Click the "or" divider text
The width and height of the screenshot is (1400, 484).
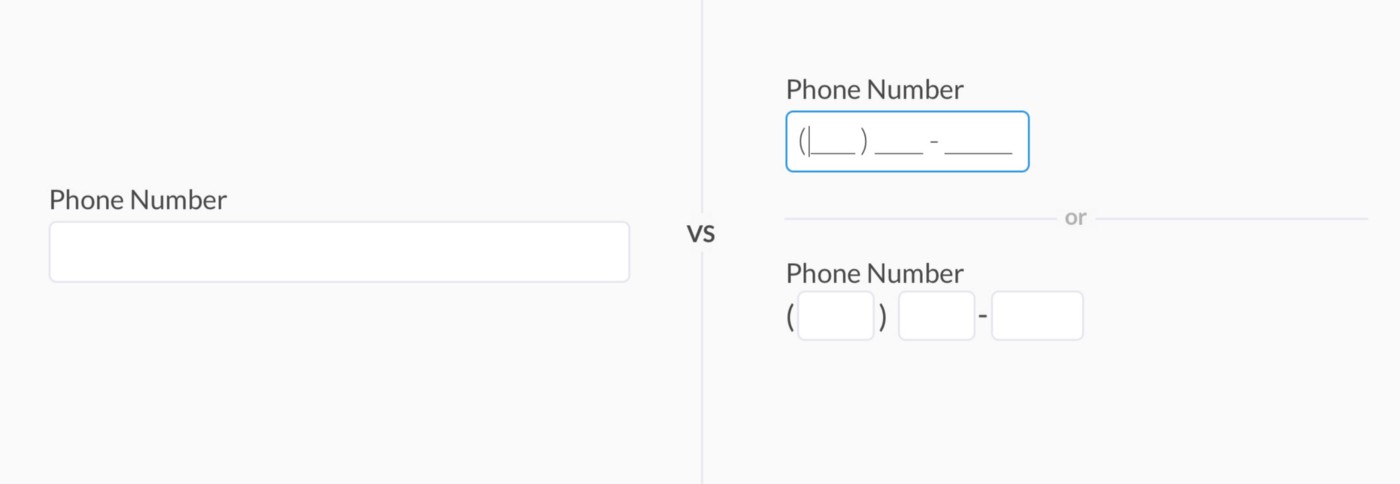tap(1075, 218)
